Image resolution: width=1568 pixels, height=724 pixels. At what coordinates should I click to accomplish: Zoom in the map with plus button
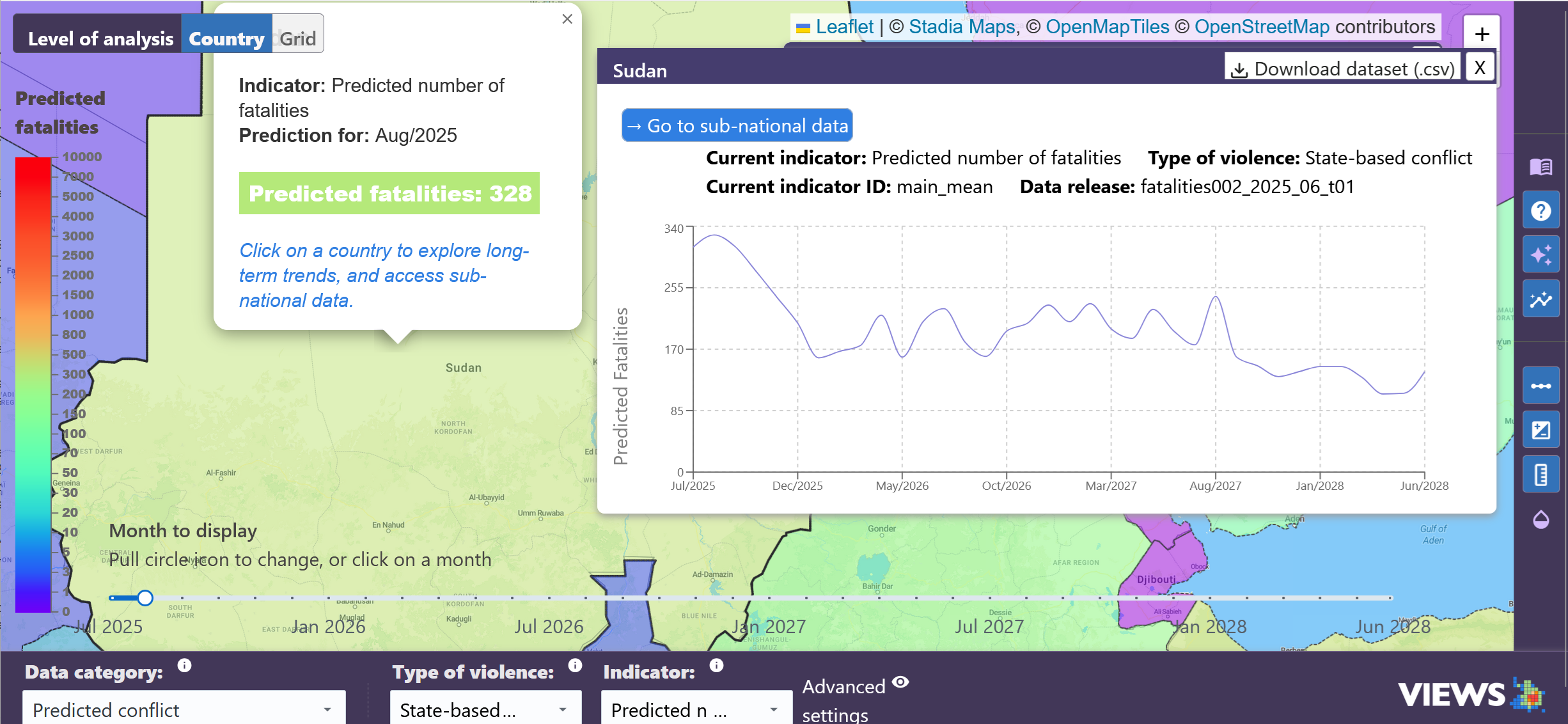(1482, 34)
